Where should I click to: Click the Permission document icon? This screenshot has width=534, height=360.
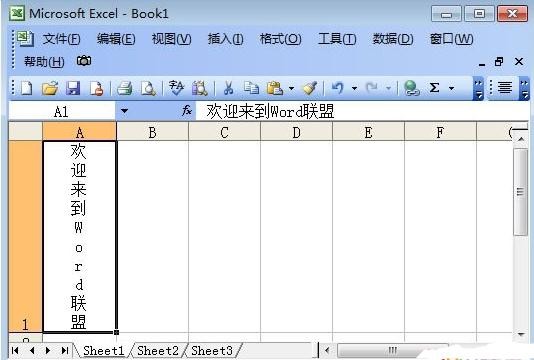pos(96,88)
